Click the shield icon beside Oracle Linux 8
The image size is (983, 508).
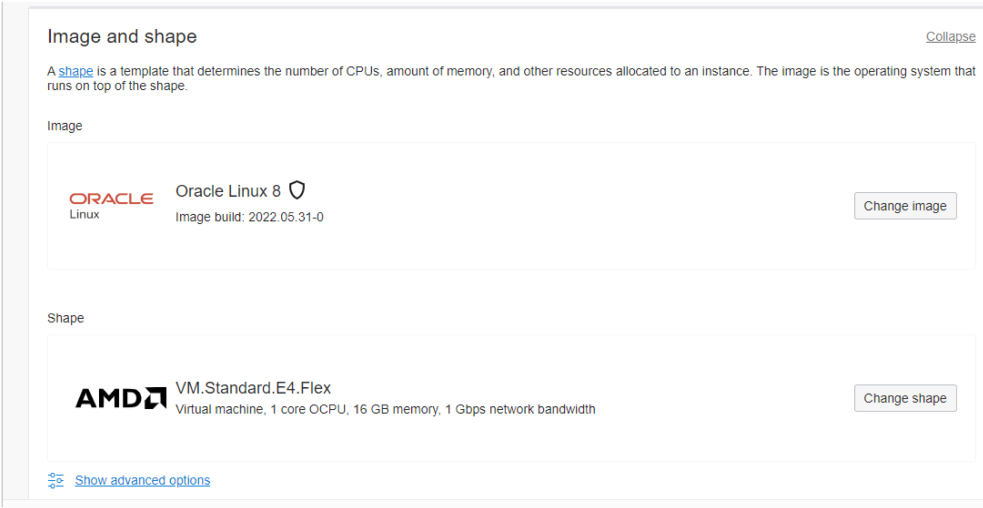coord(297,190)
